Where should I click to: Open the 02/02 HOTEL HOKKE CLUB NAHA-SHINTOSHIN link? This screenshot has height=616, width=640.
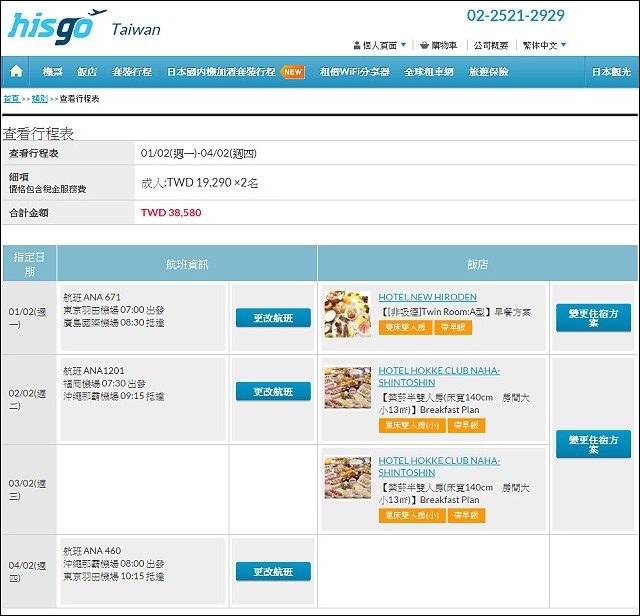(439, 376)
